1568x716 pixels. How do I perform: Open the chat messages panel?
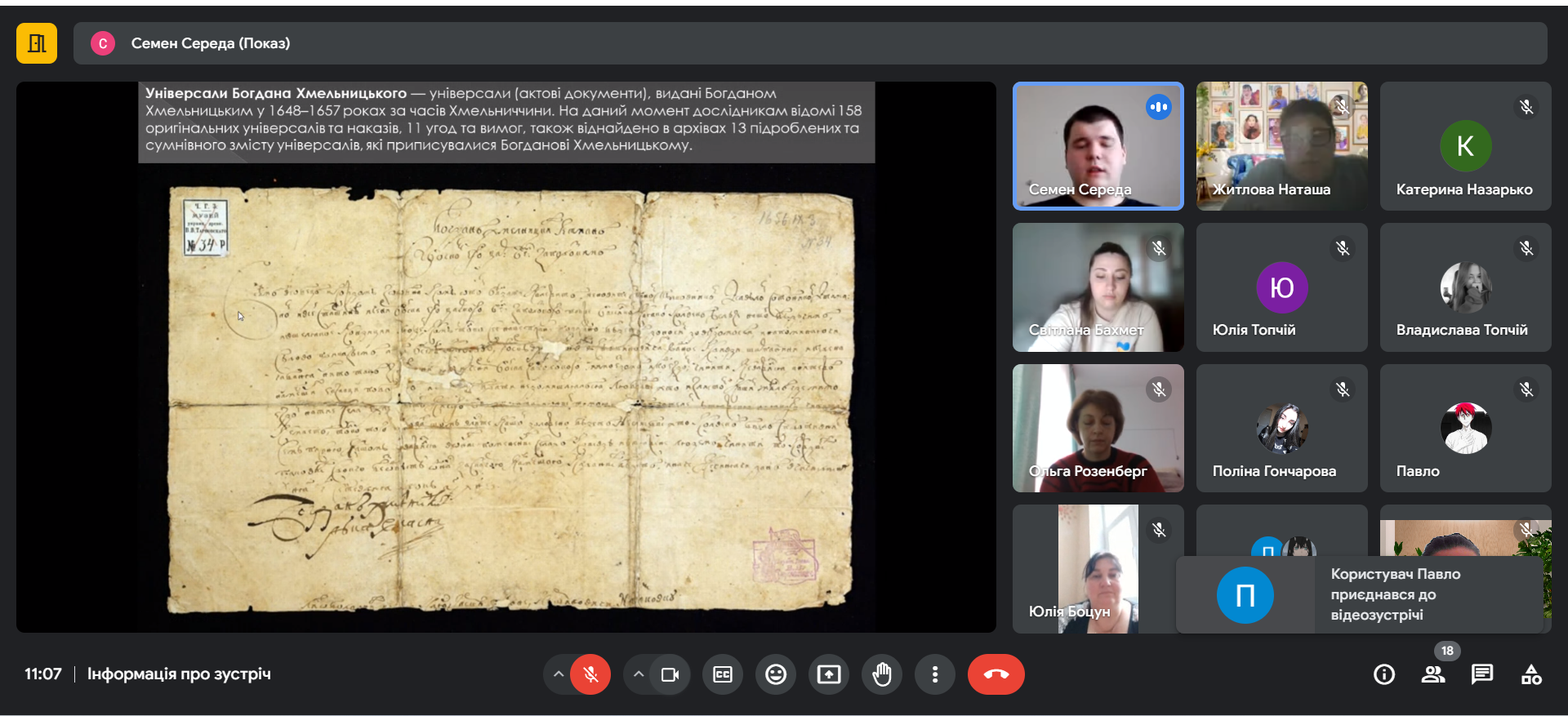tap(1481, 674)
